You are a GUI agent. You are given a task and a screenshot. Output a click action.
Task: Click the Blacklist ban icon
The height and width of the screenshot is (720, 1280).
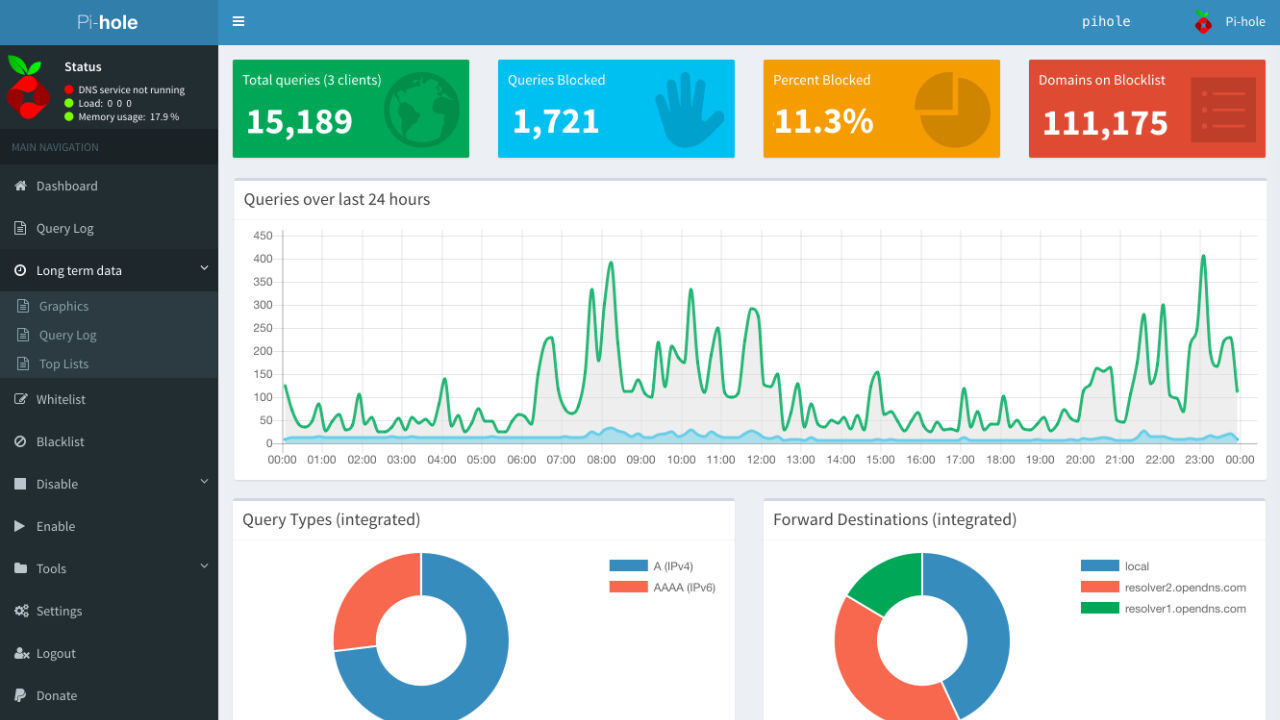[20, 442]
